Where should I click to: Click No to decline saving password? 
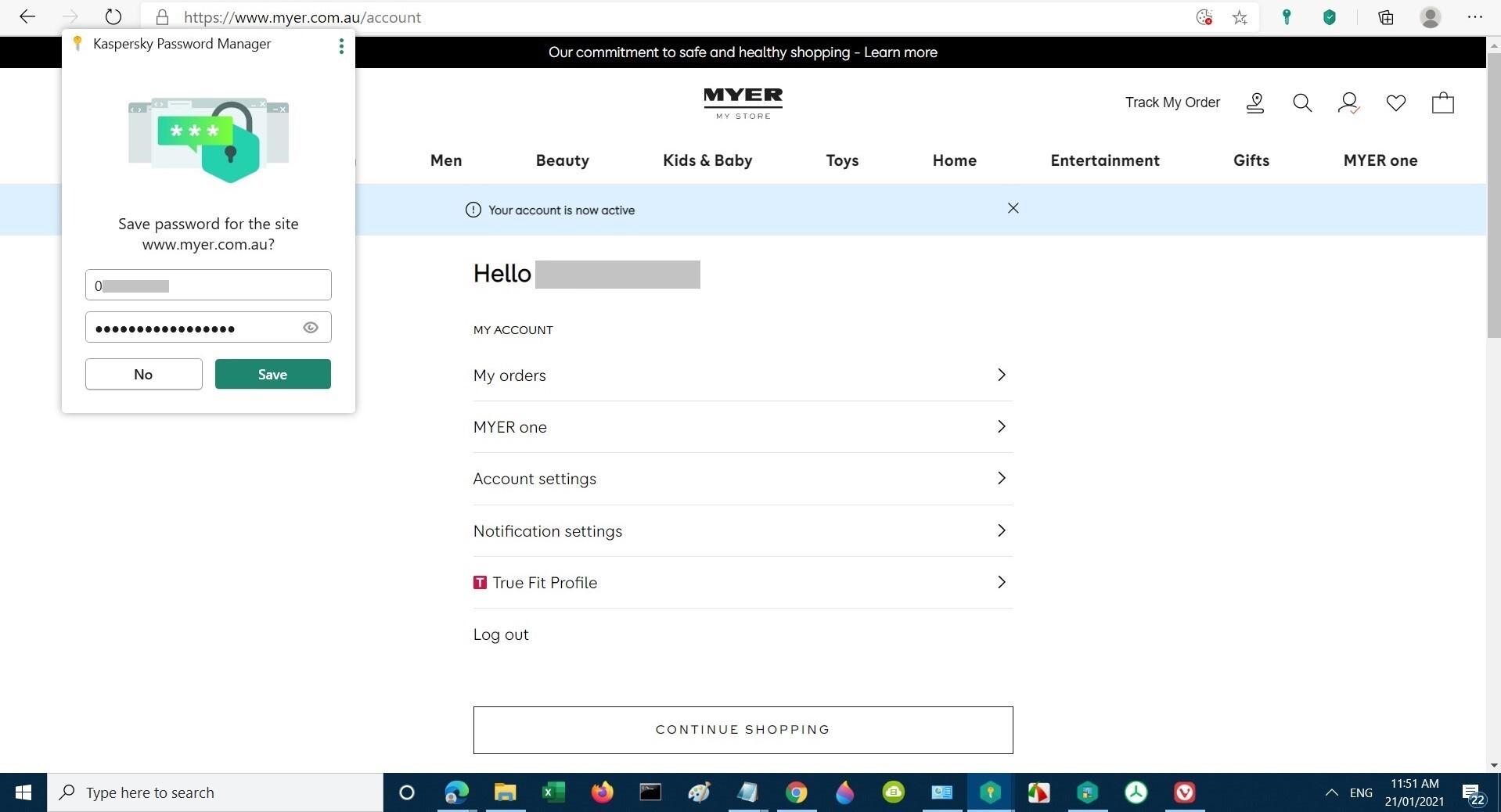[x=144, y=374]
